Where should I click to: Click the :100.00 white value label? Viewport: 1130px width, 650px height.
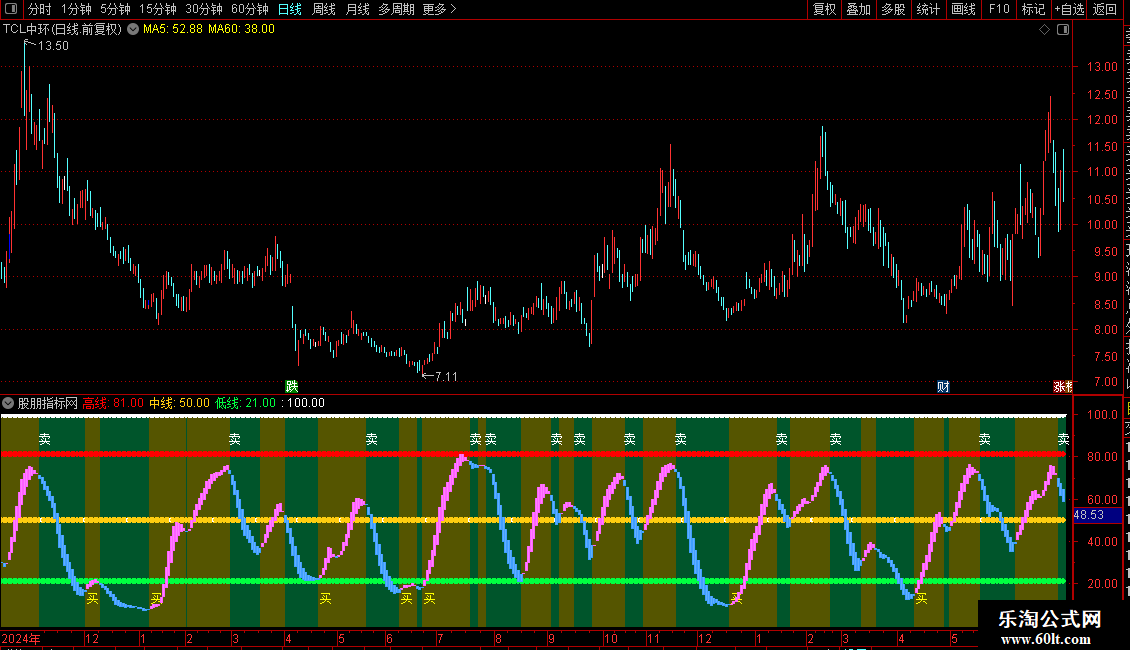(303, 403)
